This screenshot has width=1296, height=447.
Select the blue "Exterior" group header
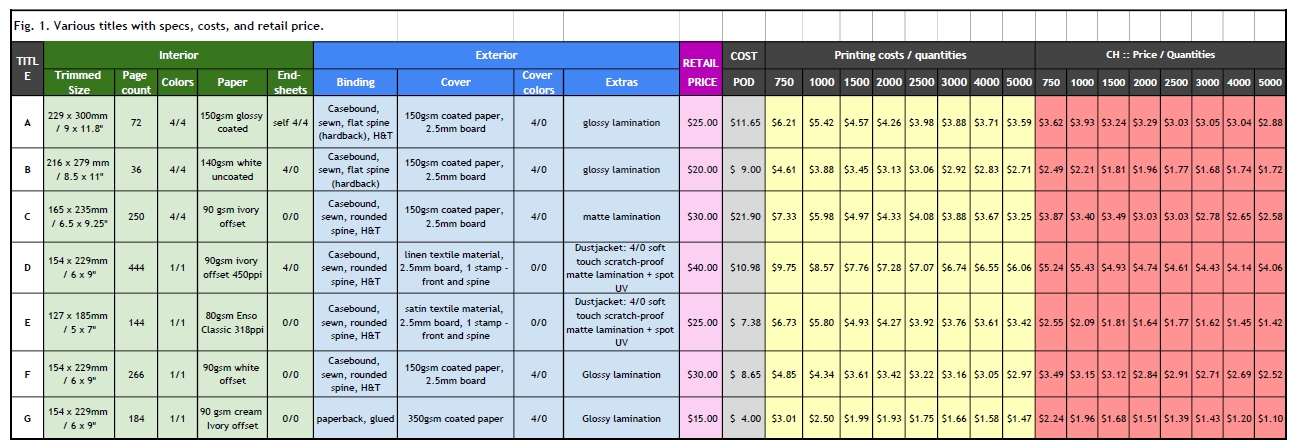pos(495,55)
